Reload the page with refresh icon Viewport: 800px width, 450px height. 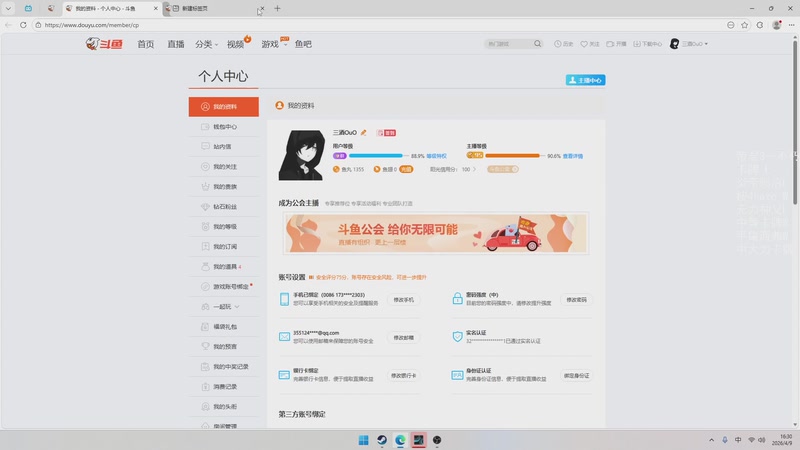pyautogui.click(x=23, y=25)
